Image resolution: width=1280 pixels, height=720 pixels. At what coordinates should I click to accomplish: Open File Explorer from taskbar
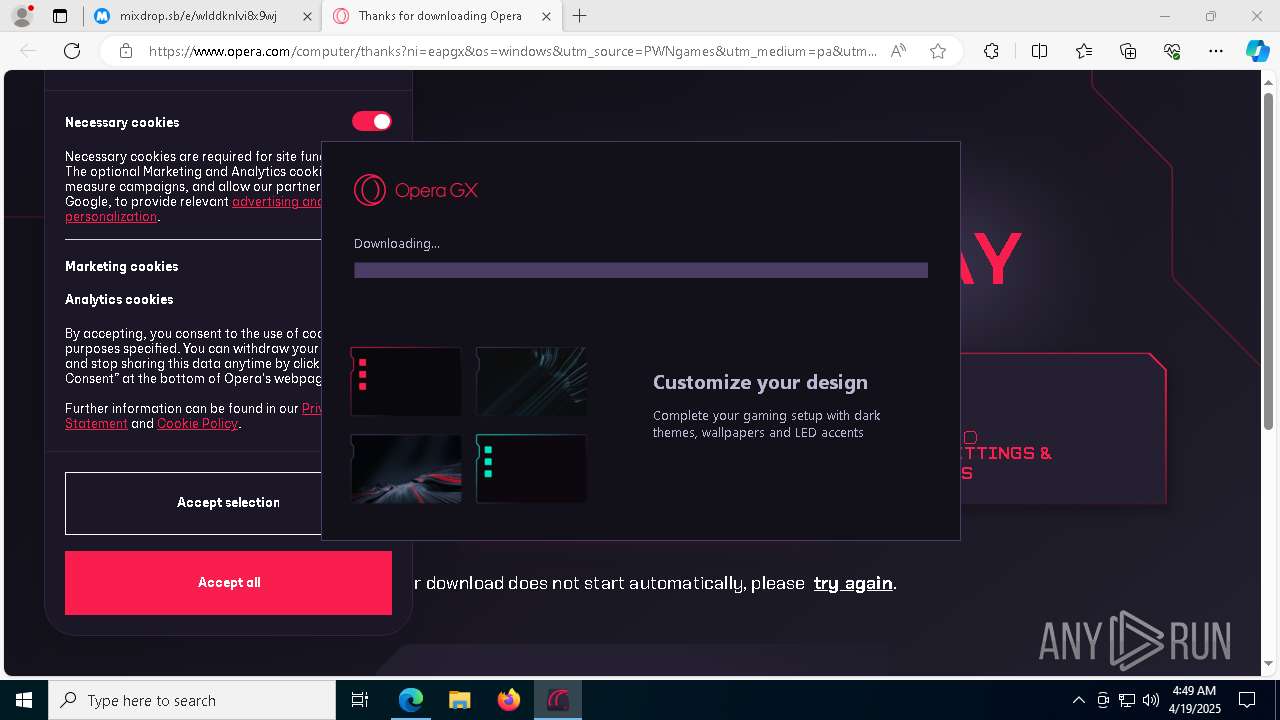[460, 700]
